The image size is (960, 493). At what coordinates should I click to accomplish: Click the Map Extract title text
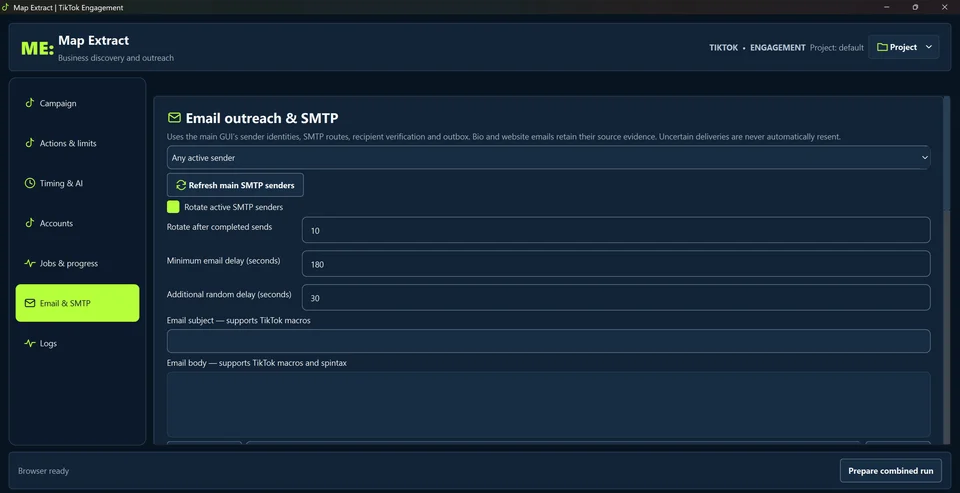[94, 40]
